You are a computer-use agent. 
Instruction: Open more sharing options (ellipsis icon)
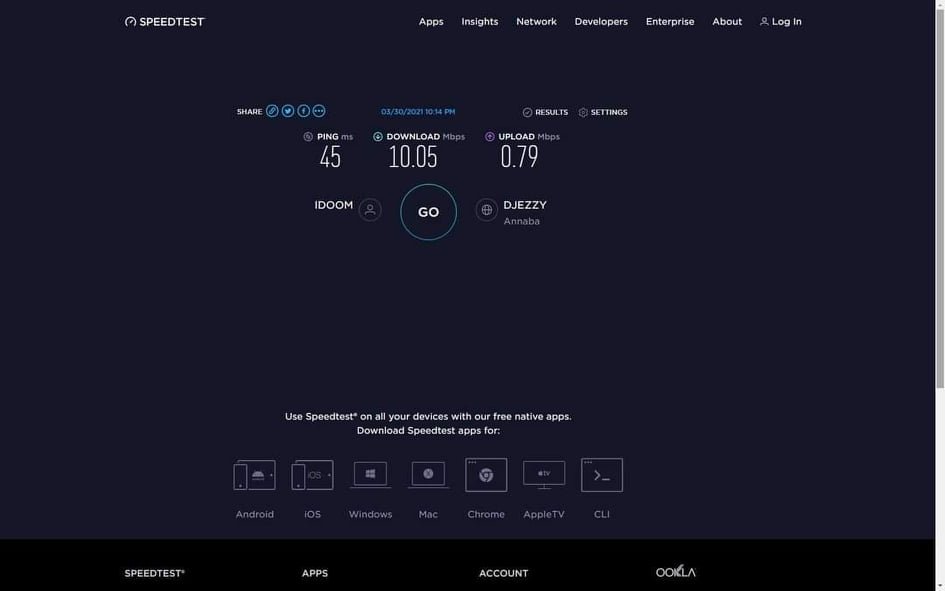pyautogui.click(x=319, y=111)
